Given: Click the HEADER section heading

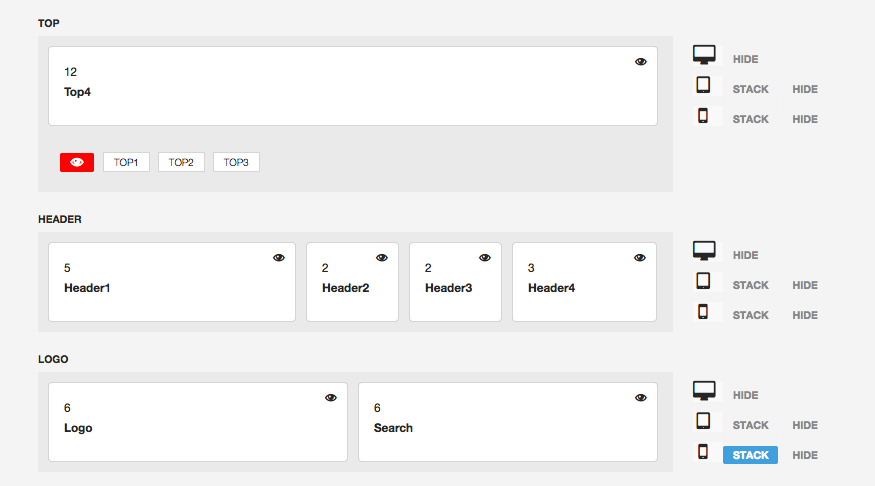Looking at the screenshot, I should coord(60,219).
